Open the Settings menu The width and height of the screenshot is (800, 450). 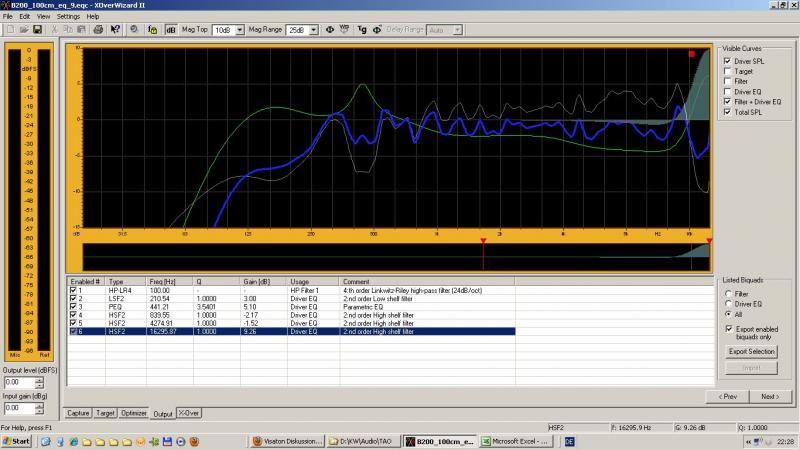tap(68, 17)
